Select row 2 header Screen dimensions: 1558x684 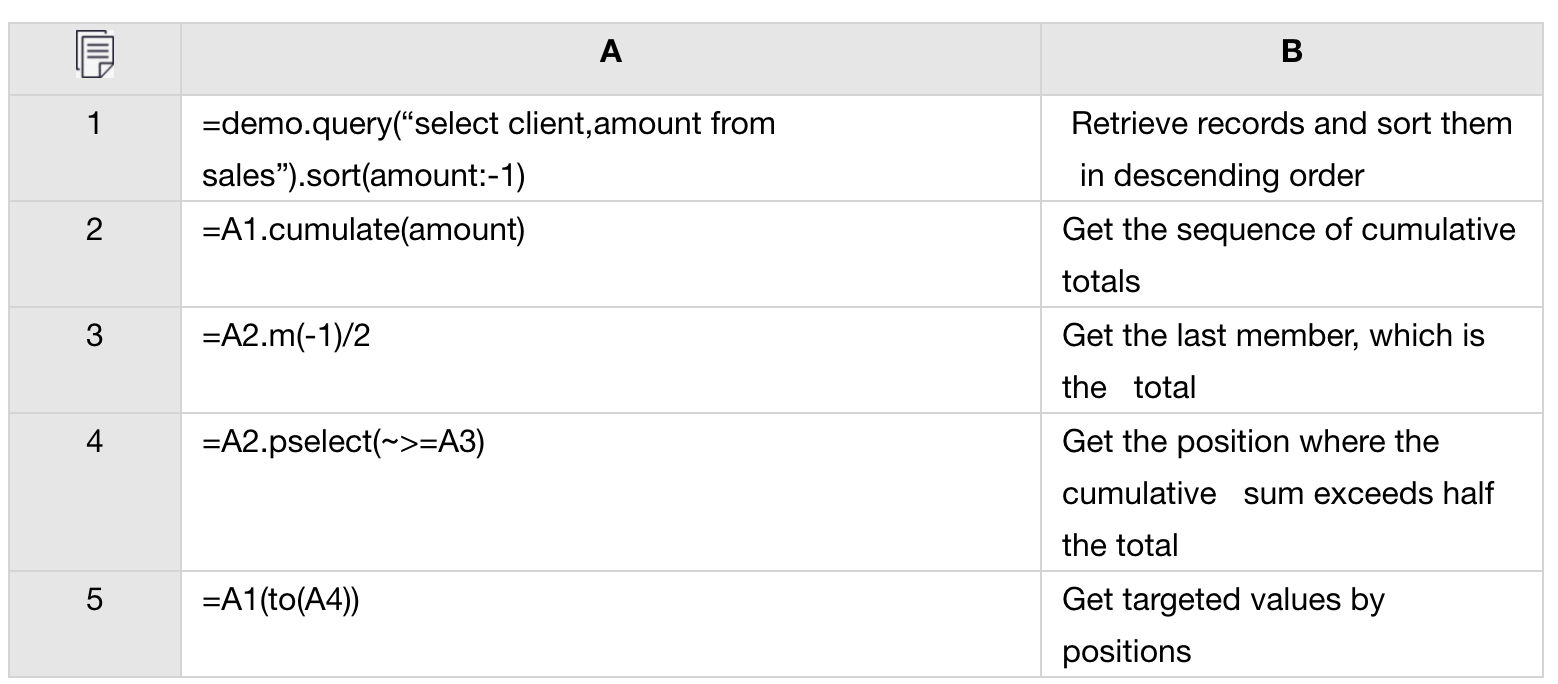pyautogui.click(x=94, y=231)
